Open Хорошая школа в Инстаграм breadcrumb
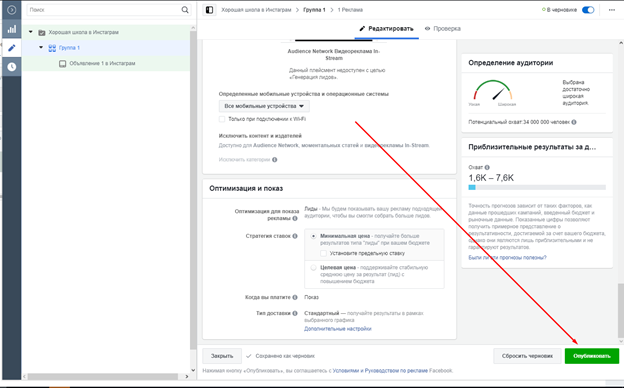This screenshot has width=624, height=388. coord(256,10)
